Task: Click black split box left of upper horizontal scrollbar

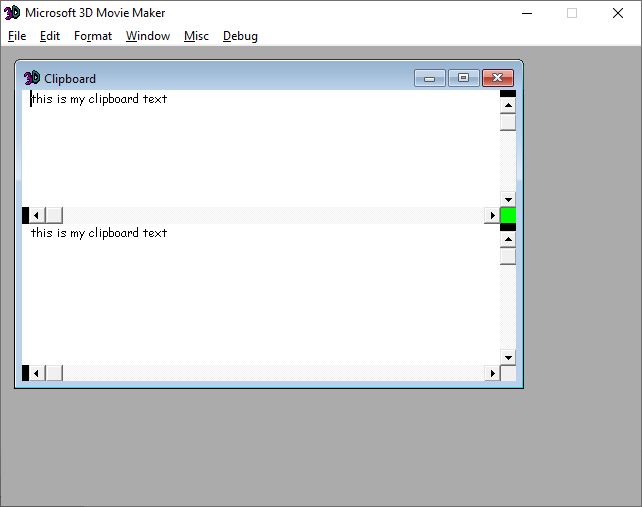Action: click(25, 215)
